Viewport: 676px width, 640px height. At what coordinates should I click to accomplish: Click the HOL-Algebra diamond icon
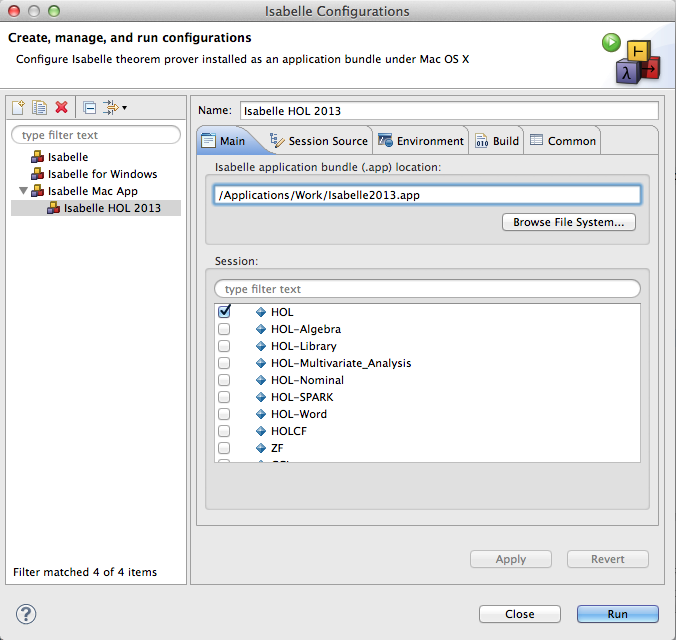point(261,329)
